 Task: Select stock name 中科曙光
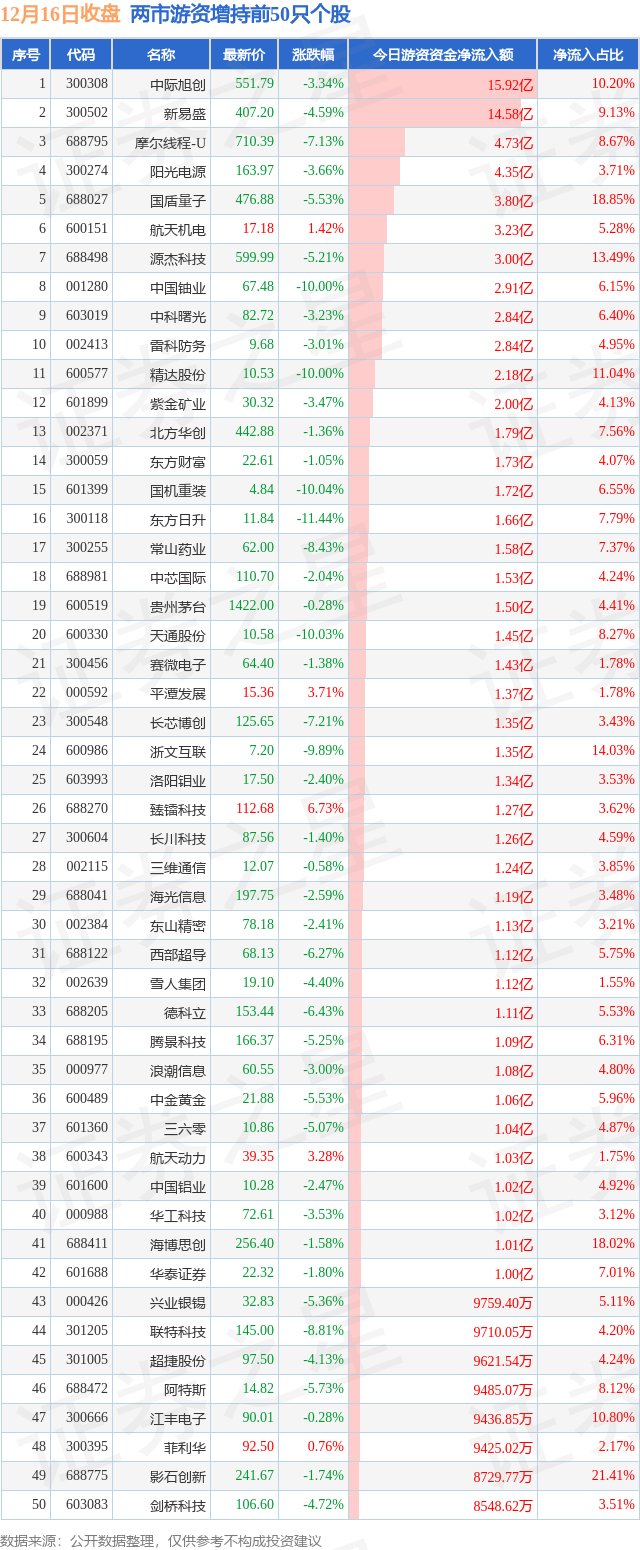click(178, 316)
